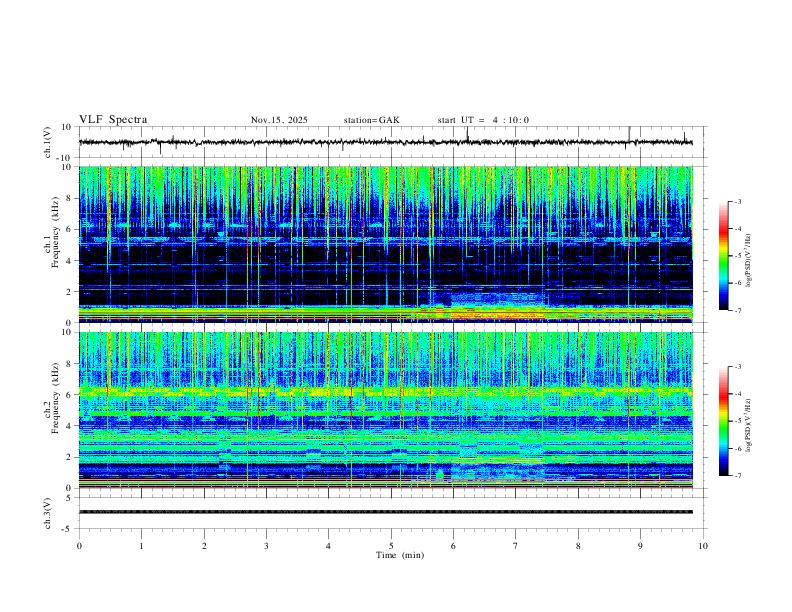Click the time axis tick label "1"
The image size is (792, 612).
coord(141,546)
